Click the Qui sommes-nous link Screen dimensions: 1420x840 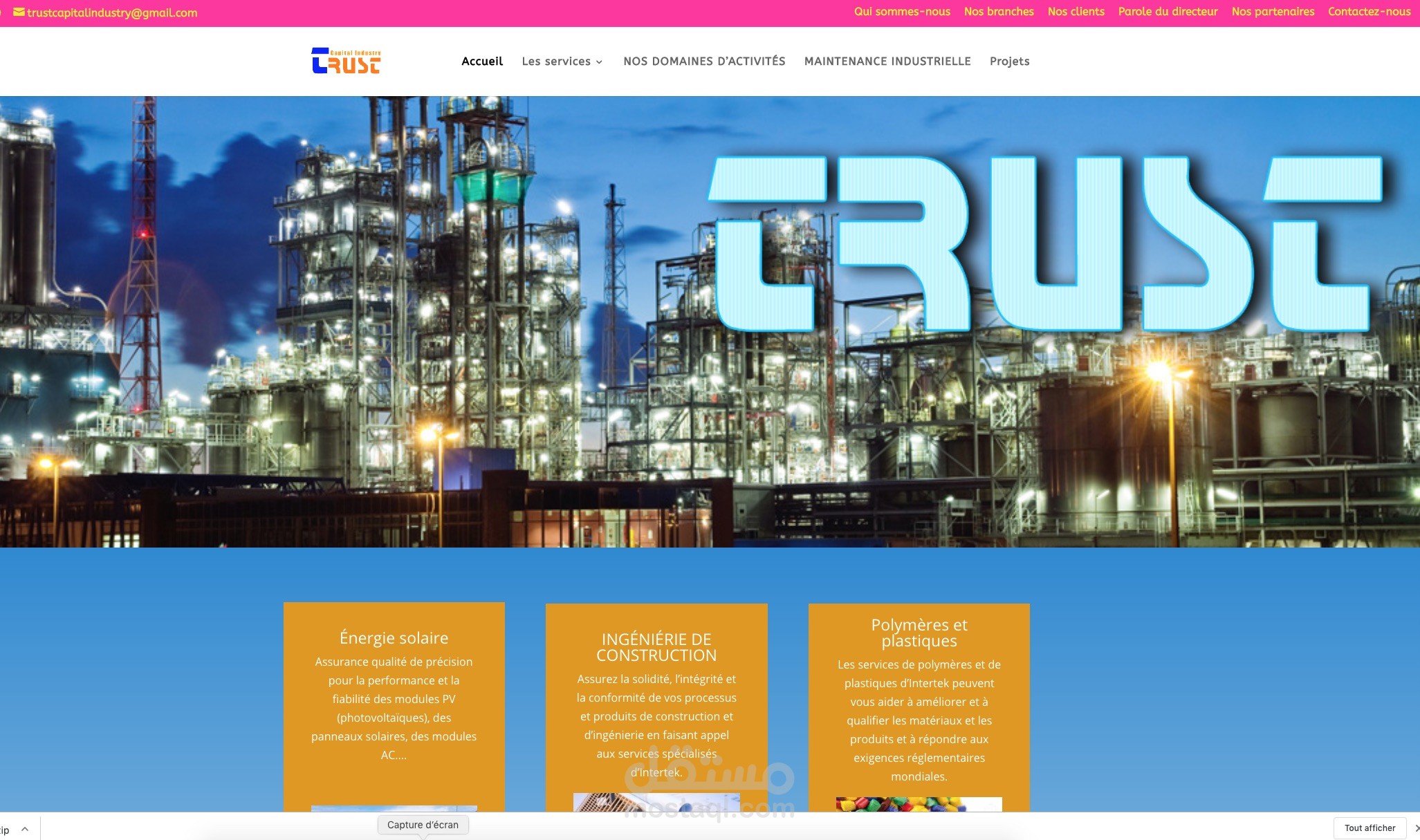[x=902, y=12]
